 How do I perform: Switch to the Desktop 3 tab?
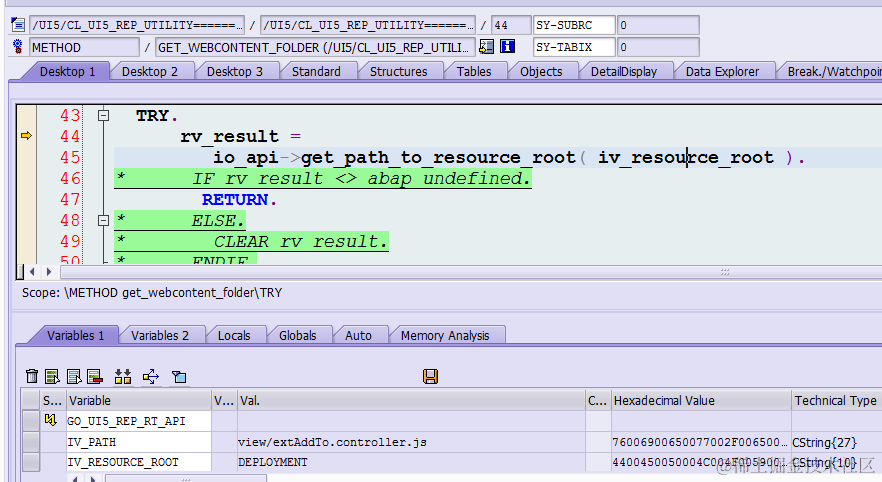(235, 71)
